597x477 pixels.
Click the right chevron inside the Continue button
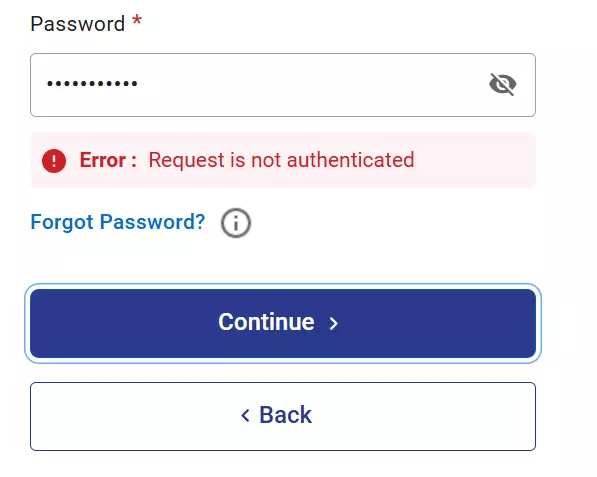point(334,324)
